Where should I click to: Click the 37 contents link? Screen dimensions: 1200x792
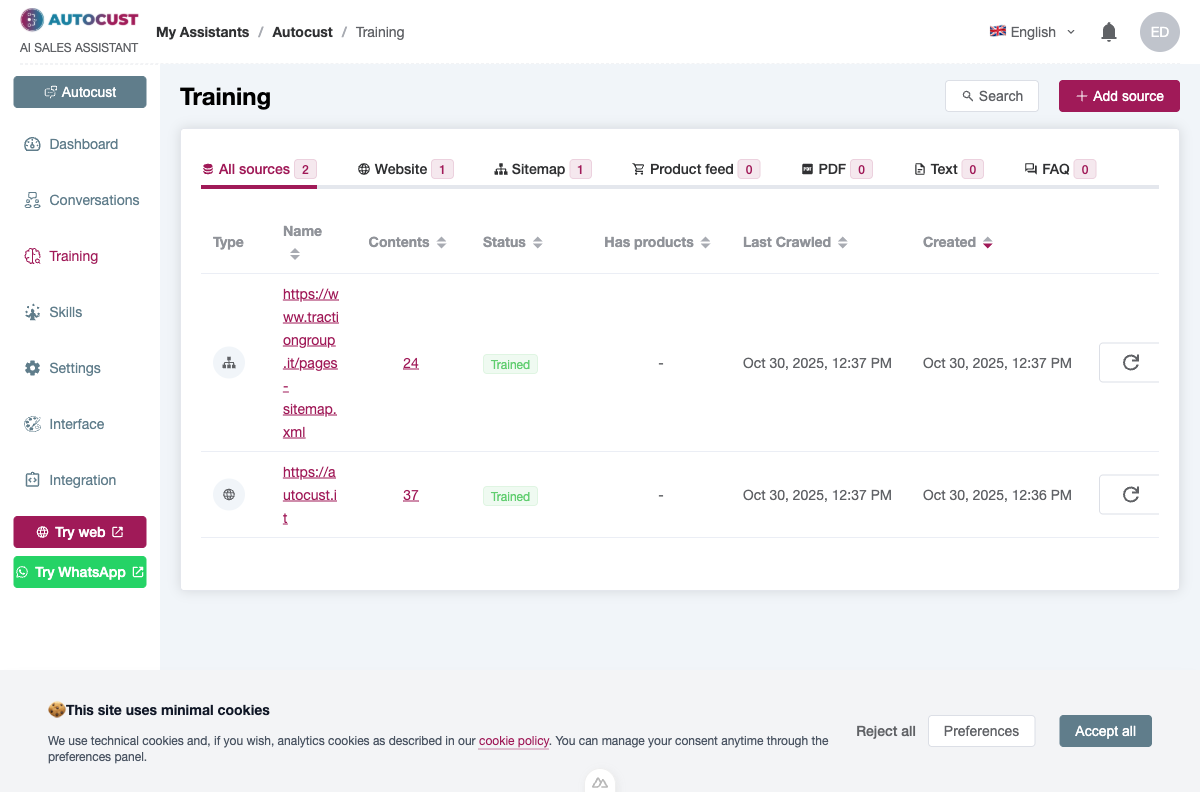point(410,494)
